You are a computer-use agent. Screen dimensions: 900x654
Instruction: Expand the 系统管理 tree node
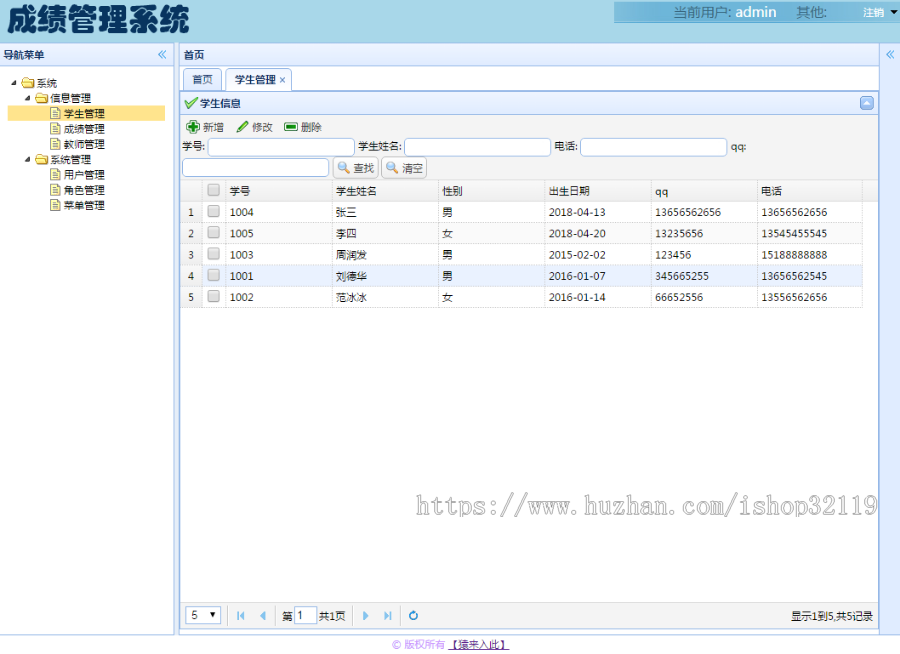point(28,159)
